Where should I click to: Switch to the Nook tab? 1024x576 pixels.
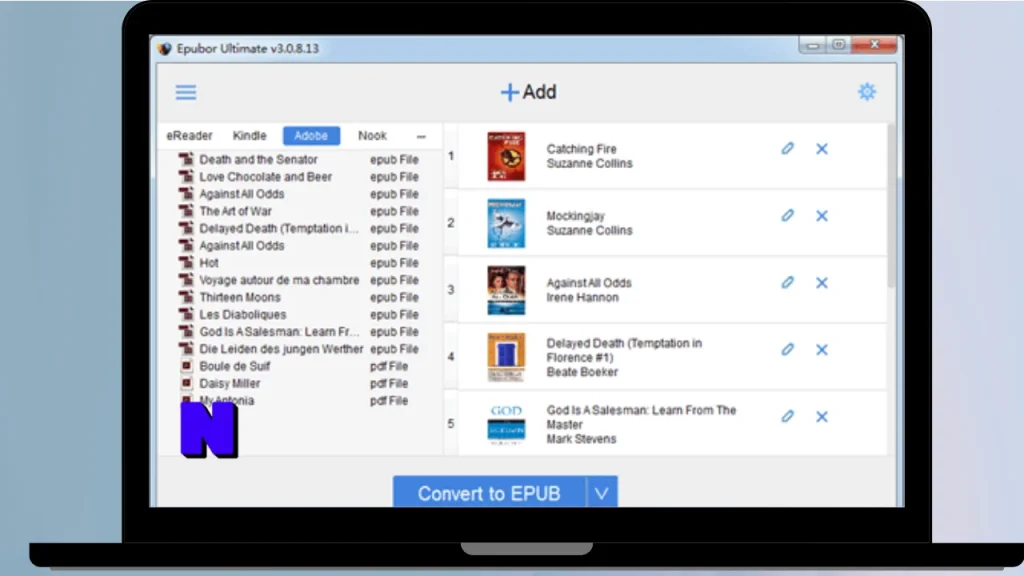coord(372,136)
